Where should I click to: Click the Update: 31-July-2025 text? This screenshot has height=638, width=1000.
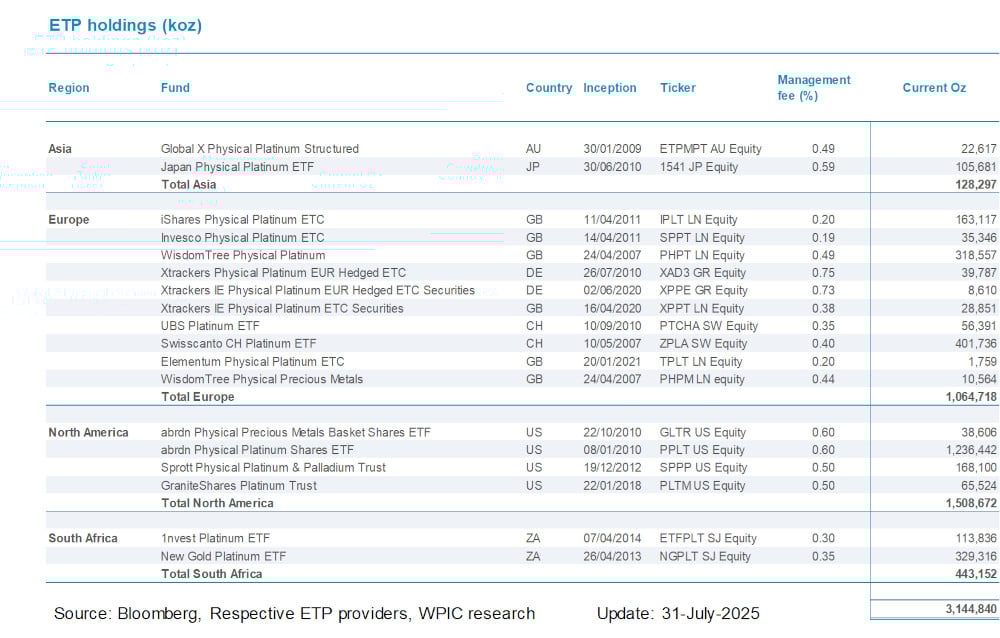click(x=679, y=614)
